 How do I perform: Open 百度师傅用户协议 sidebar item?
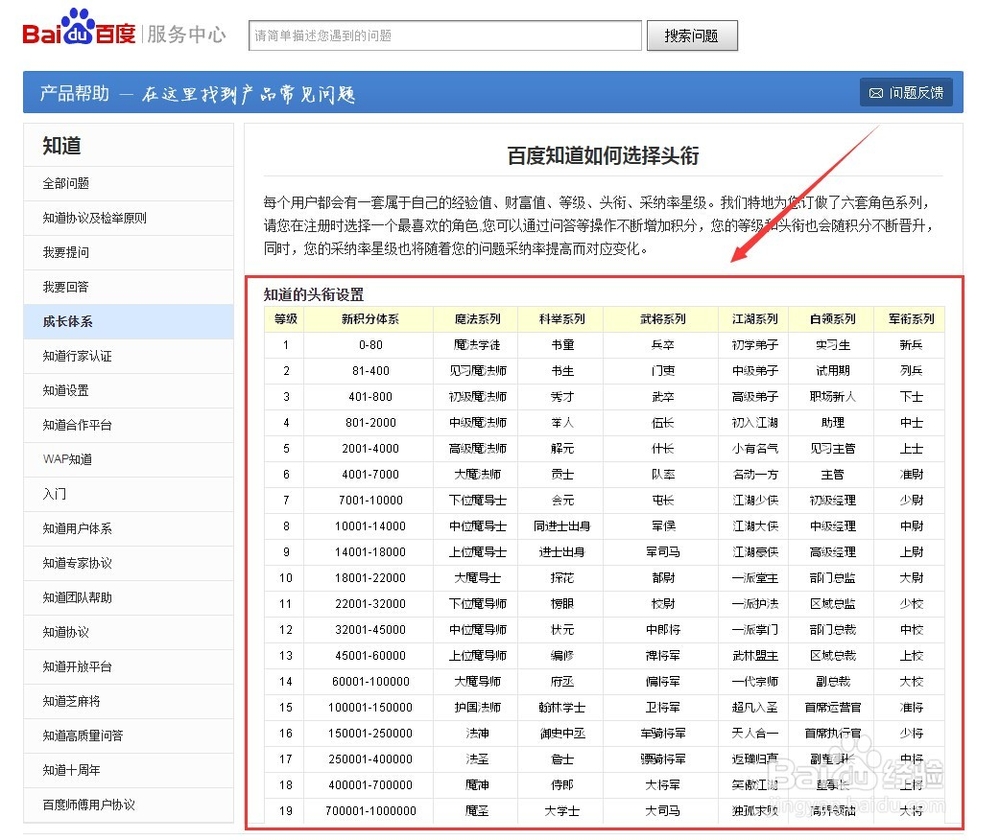pyautogui.click(x=129, y=805)
